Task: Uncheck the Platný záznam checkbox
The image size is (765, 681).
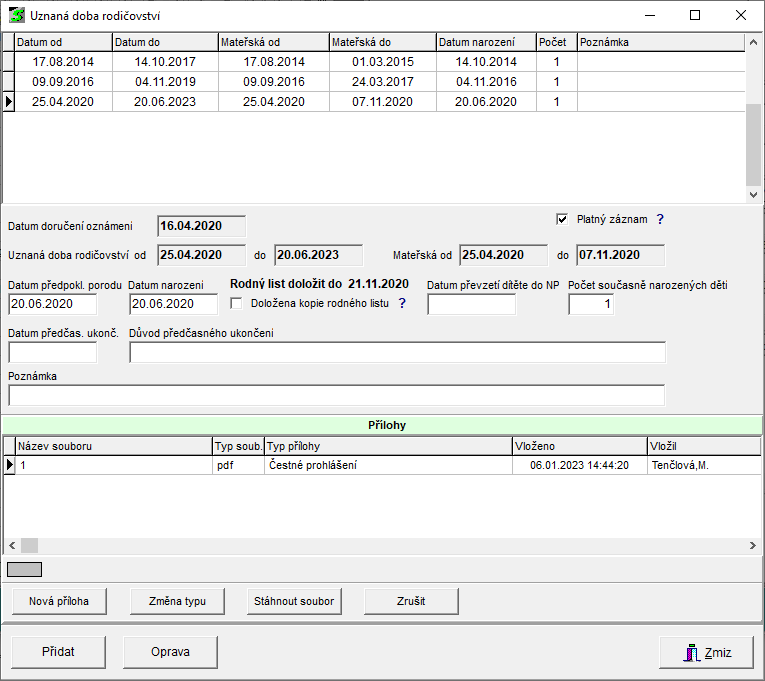Action: coord(562,219)
